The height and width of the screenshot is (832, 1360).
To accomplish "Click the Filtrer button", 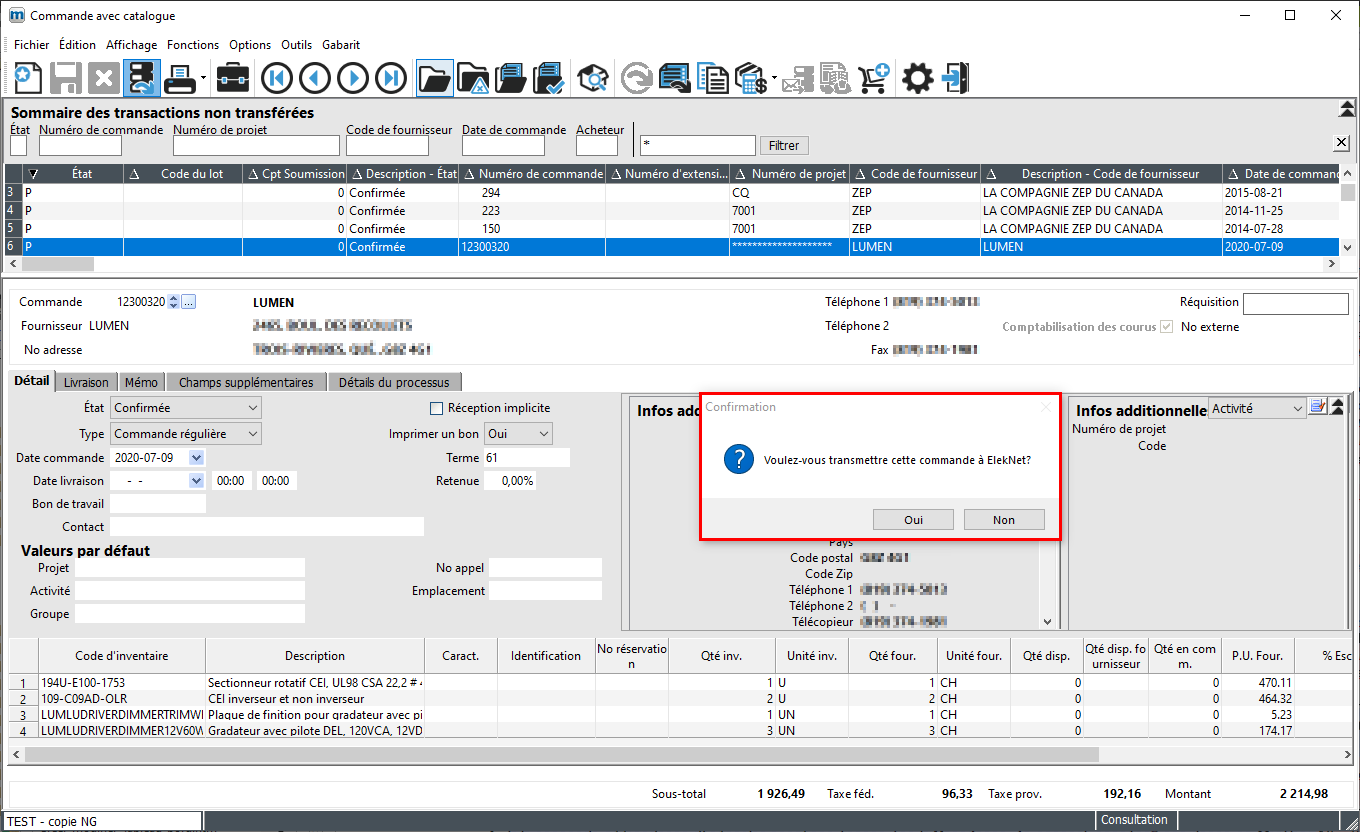I will [784, 146].
